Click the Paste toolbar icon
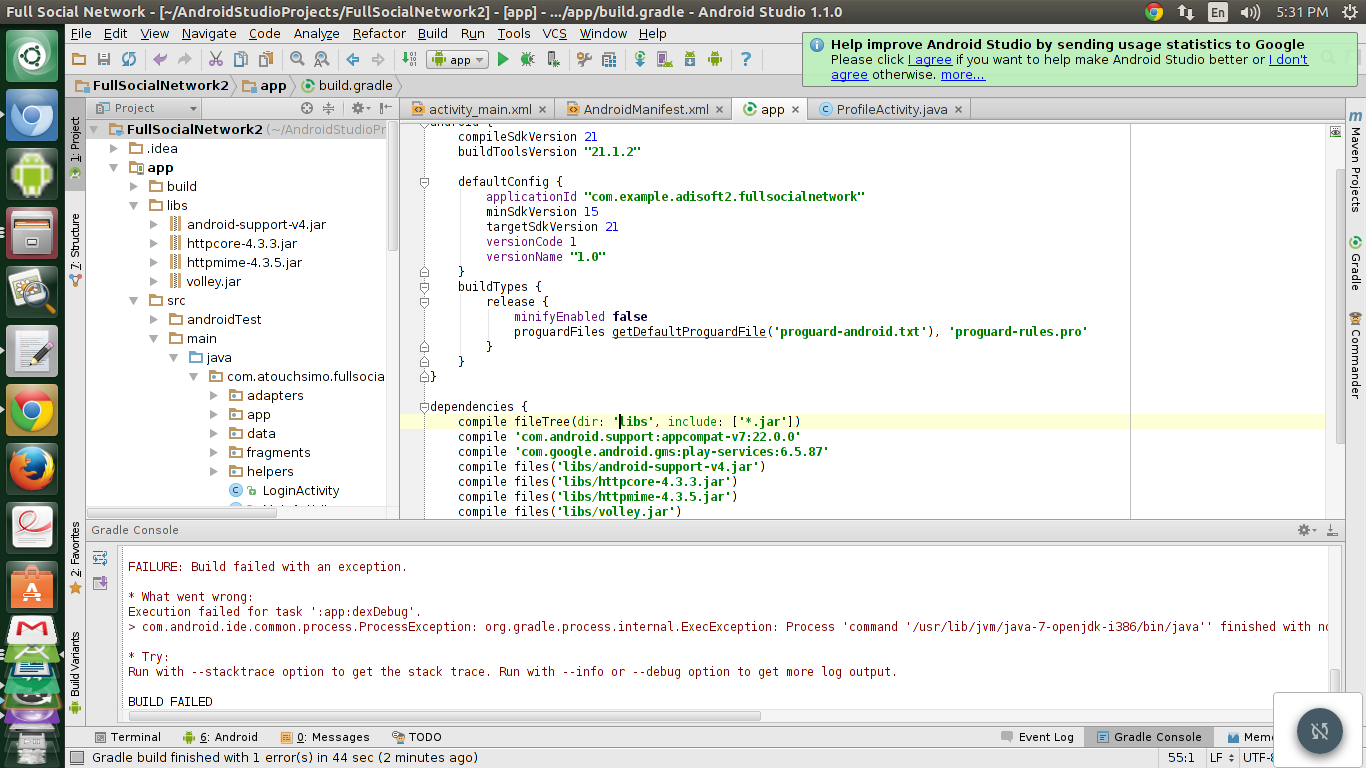Viewport: 1366px width, 768px height. (264, 60)
